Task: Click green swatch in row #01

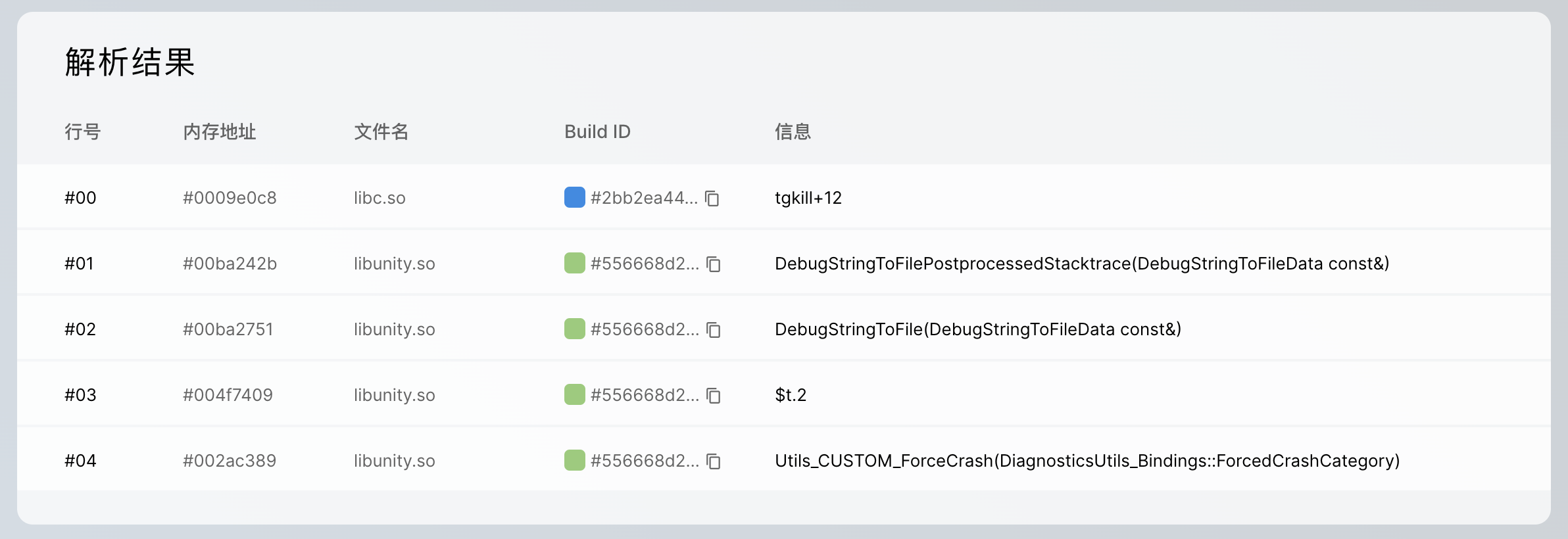Action: pos(574,264)
